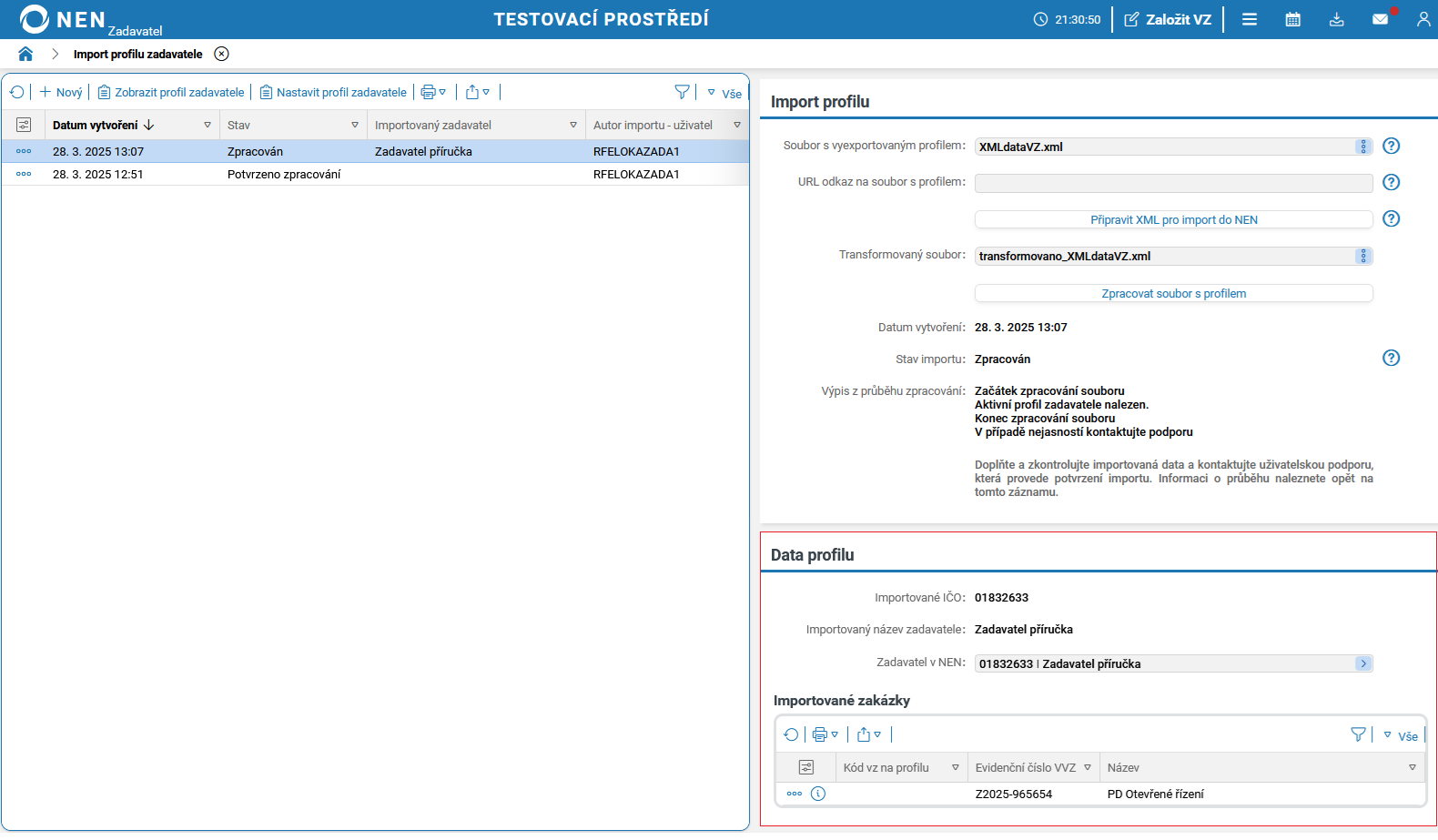
Task: Expand print options dropdown in left toolbar
Action: (x=433, y=92)
